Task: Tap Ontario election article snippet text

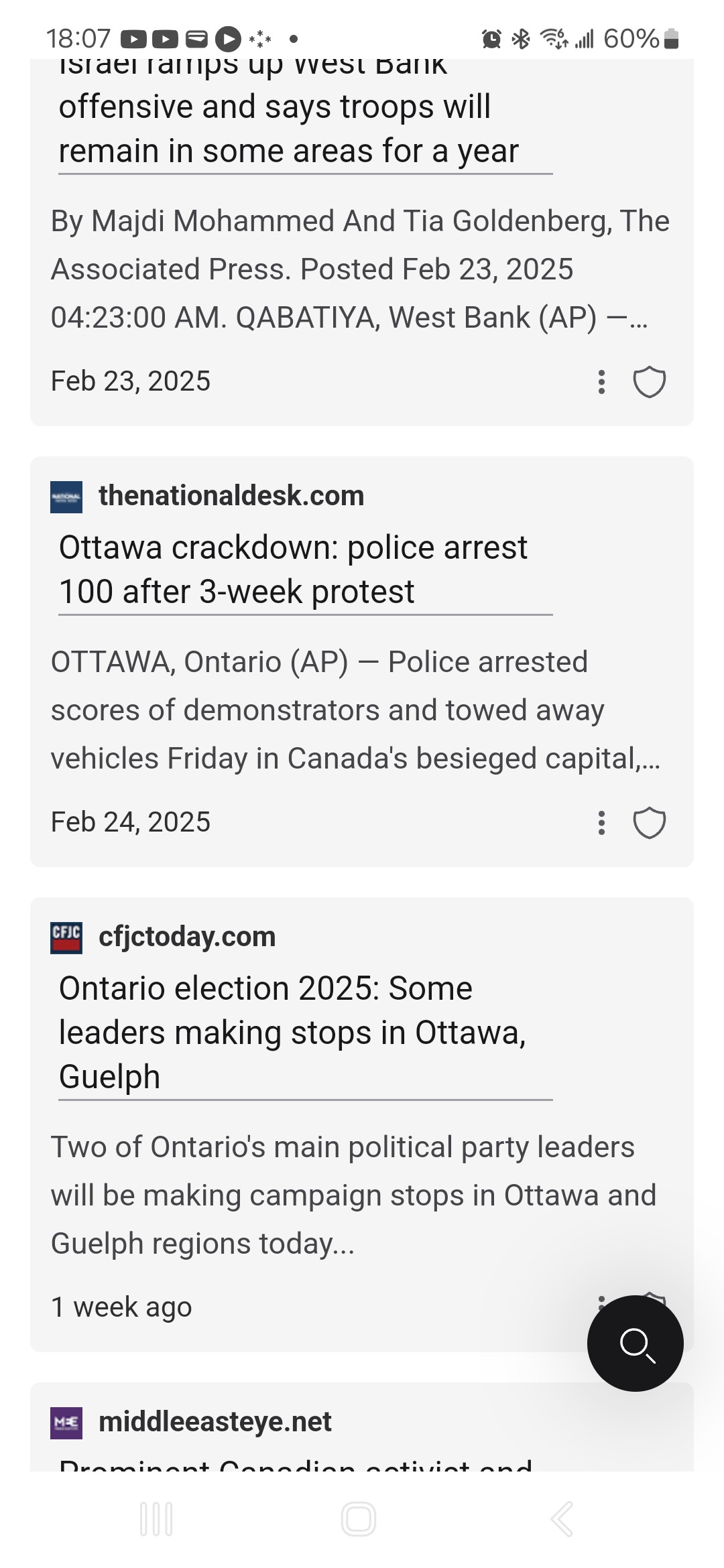Action: 353,1195
